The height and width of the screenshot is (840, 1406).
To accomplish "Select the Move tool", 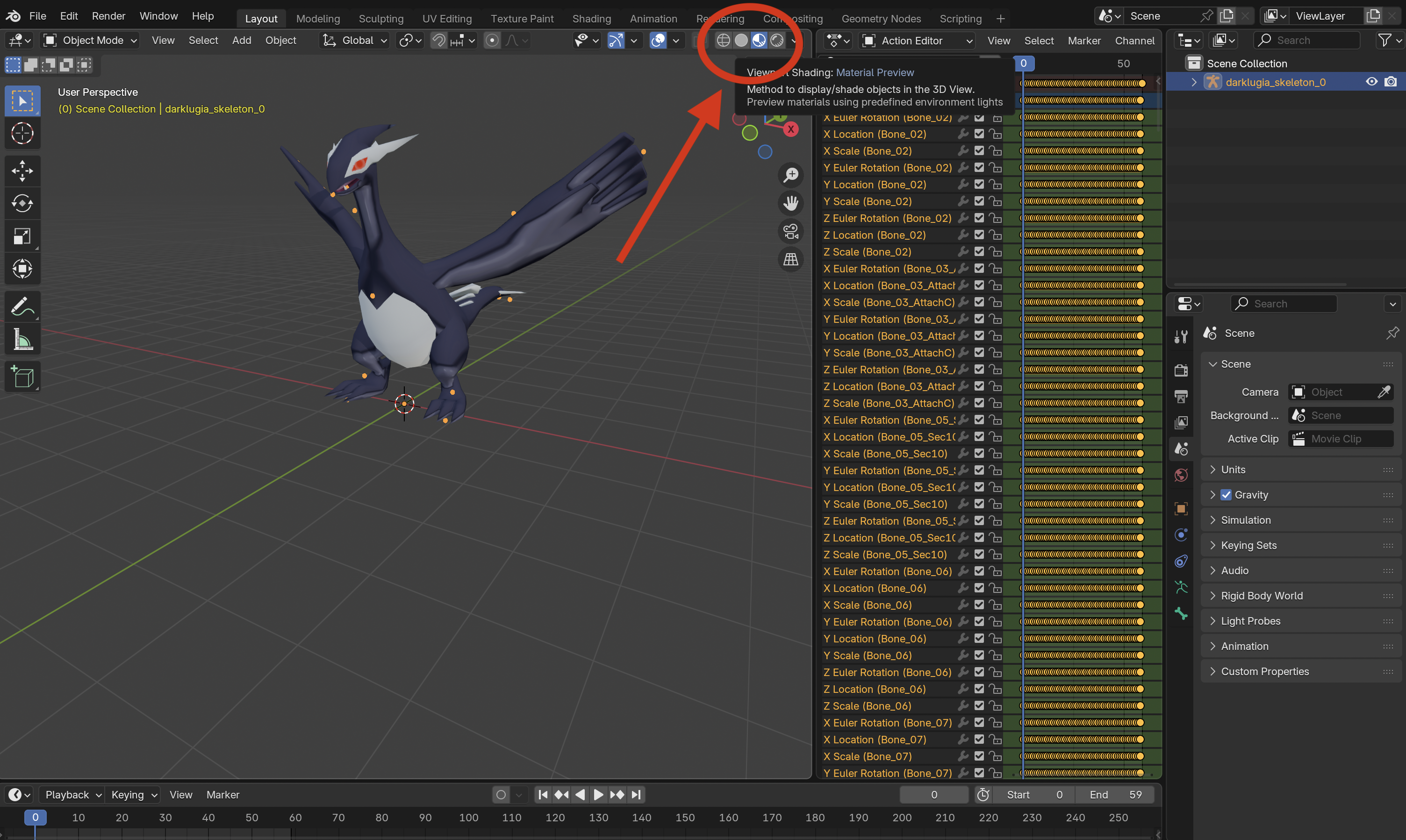I will pos(22,171).
